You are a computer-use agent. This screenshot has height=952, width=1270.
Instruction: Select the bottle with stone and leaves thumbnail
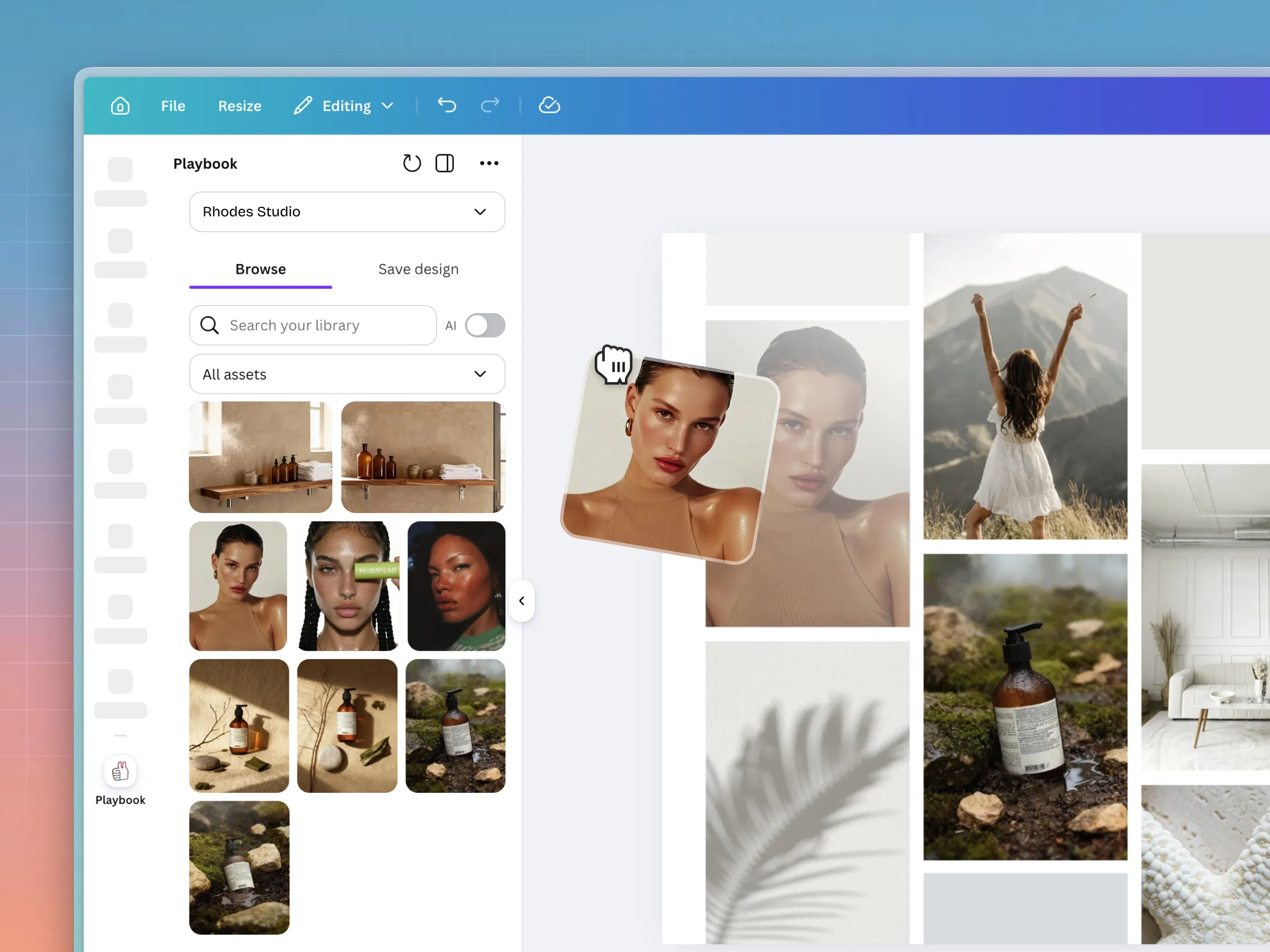coord(347,726)
